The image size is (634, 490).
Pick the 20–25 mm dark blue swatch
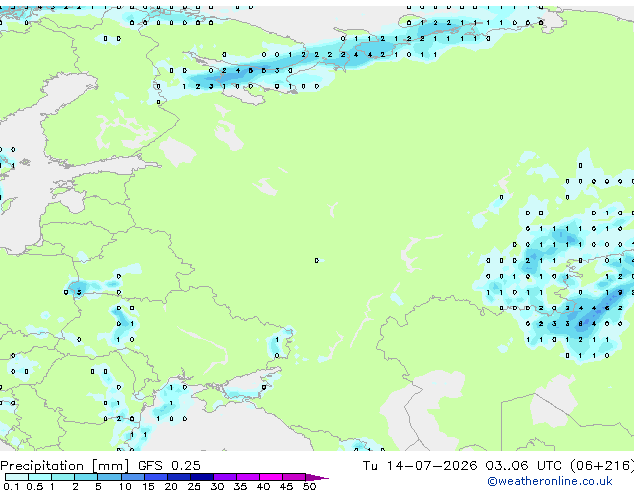179,477
